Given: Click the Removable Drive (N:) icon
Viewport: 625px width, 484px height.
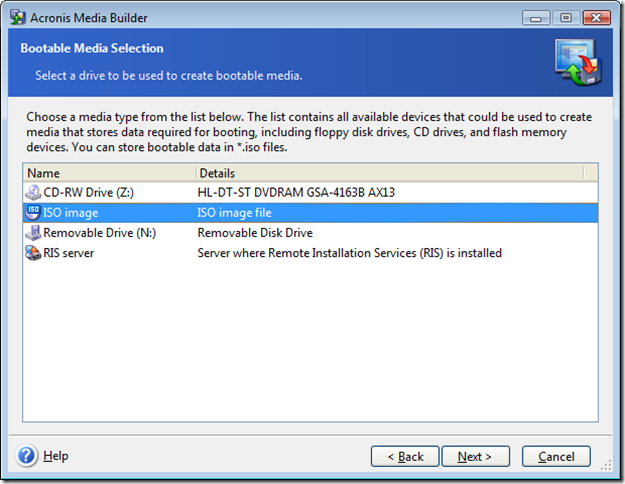Looking at the screenshot, I should point(33,233).
